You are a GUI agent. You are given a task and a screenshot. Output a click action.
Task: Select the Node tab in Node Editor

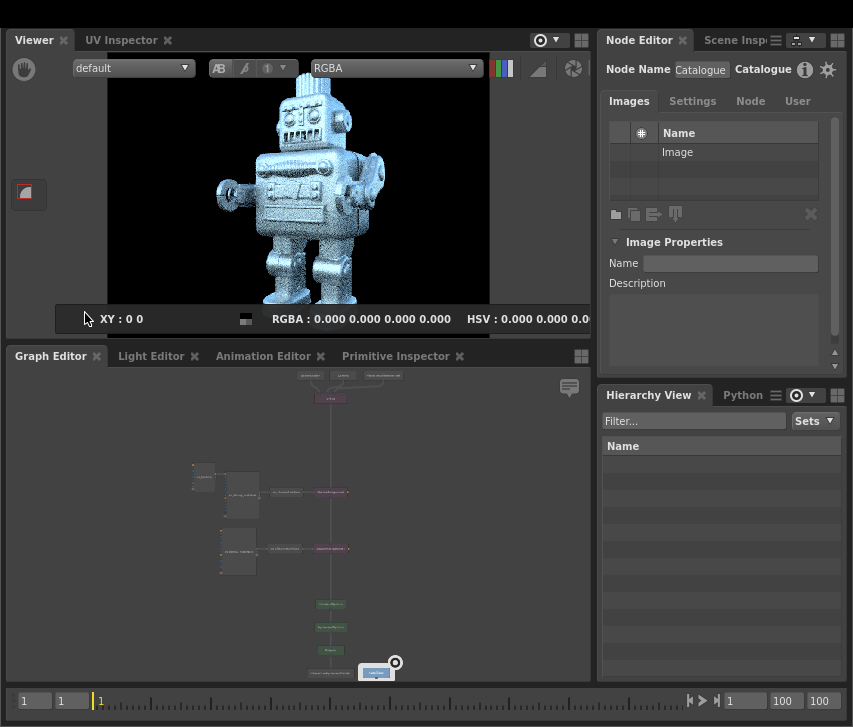[x=750, y=101]
